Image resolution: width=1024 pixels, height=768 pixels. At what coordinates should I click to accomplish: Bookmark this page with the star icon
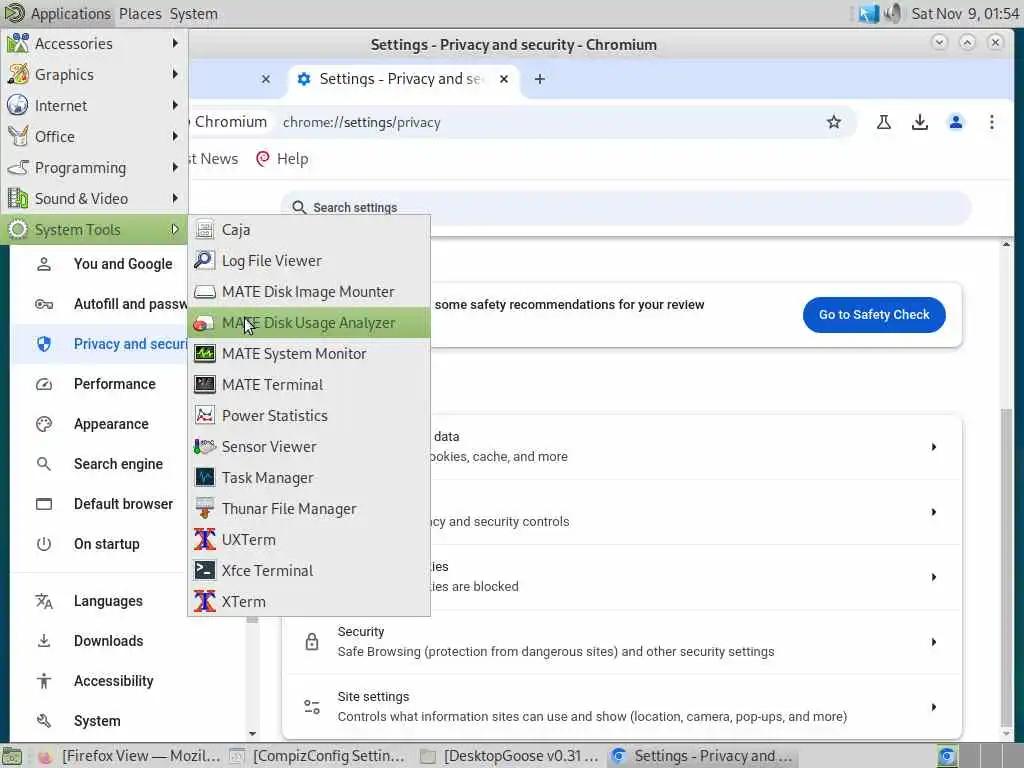[833, 122]
